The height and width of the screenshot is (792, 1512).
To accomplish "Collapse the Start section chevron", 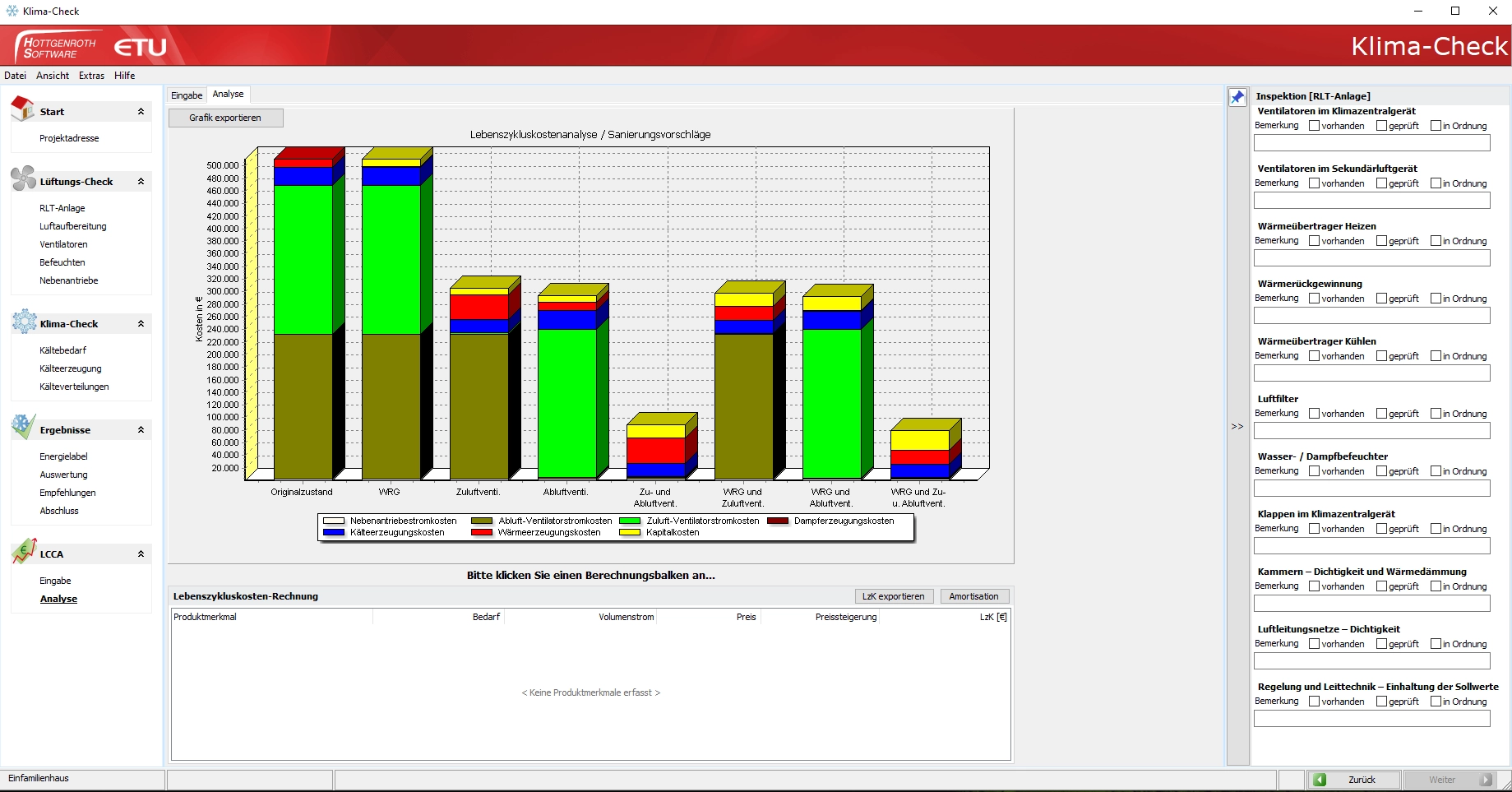I will [x=141, y=112].
